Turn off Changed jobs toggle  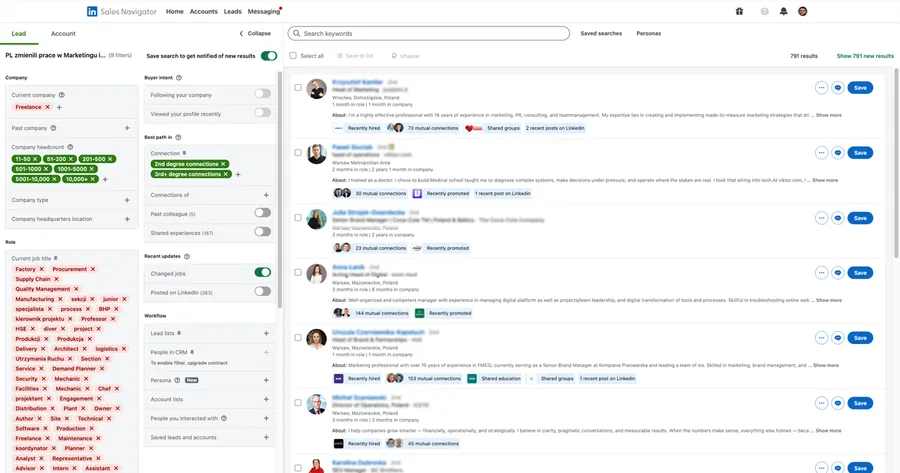tap(262, 273)
